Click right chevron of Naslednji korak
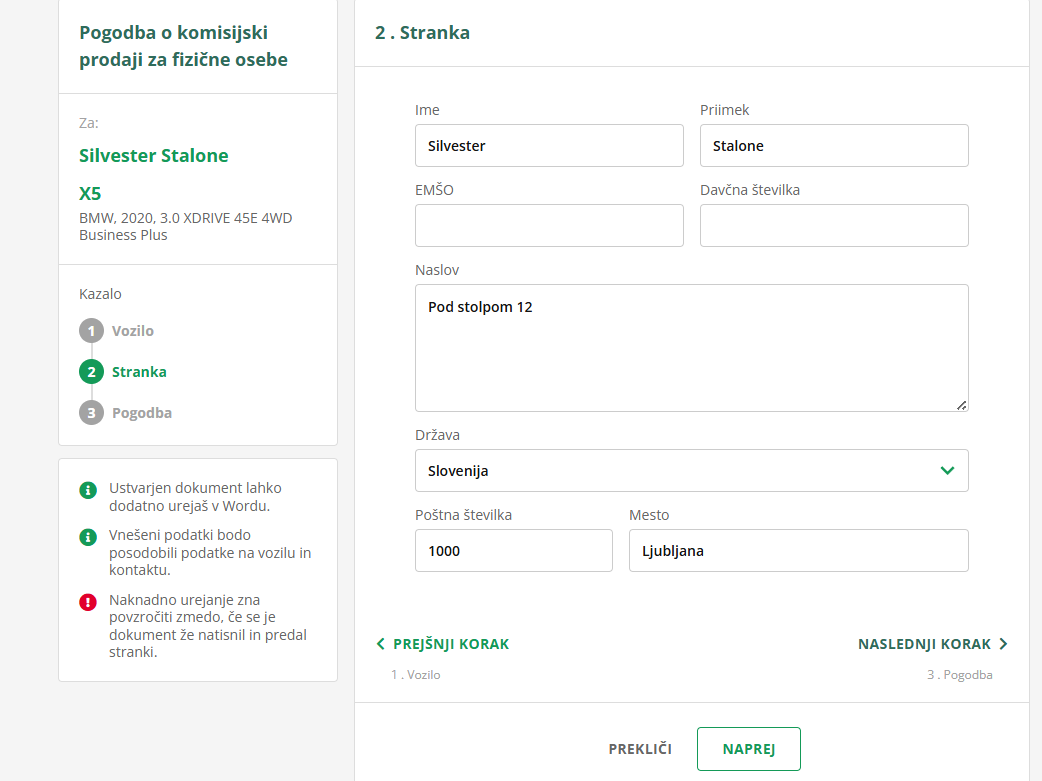 [1003, 644]
